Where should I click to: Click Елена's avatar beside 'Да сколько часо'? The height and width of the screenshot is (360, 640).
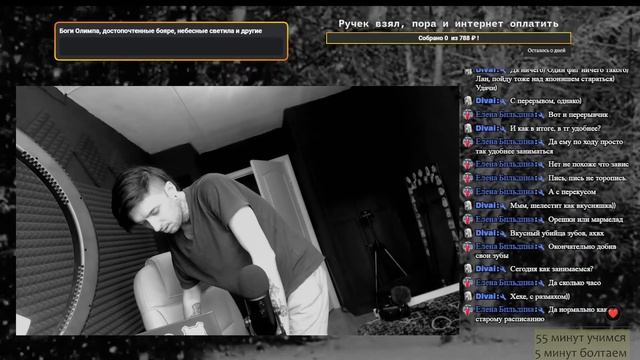click(x=468, y=283)
